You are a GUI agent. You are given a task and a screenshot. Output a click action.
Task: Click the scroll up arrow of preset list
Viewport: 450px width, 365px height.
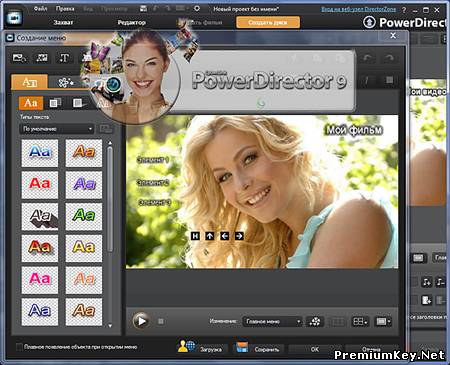point(110,143)
